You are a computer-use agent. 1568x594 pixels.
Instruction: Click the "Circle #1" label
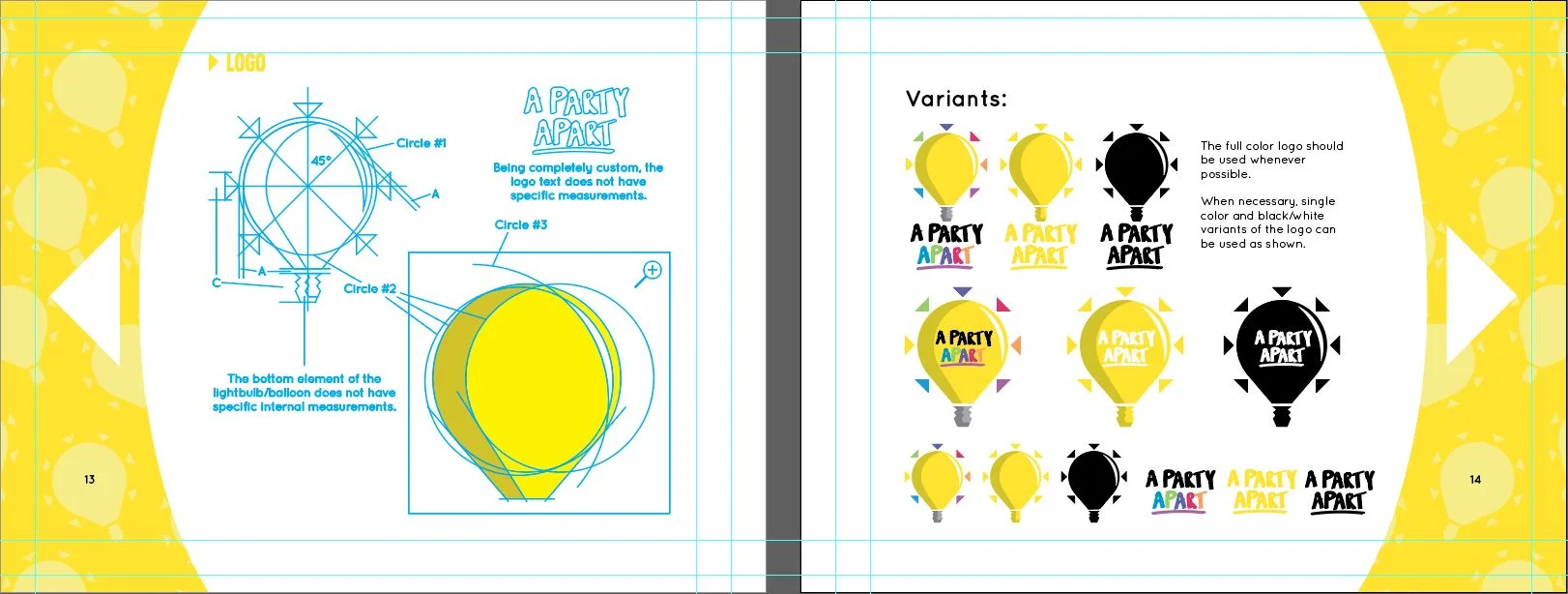[x=421, y=143]
